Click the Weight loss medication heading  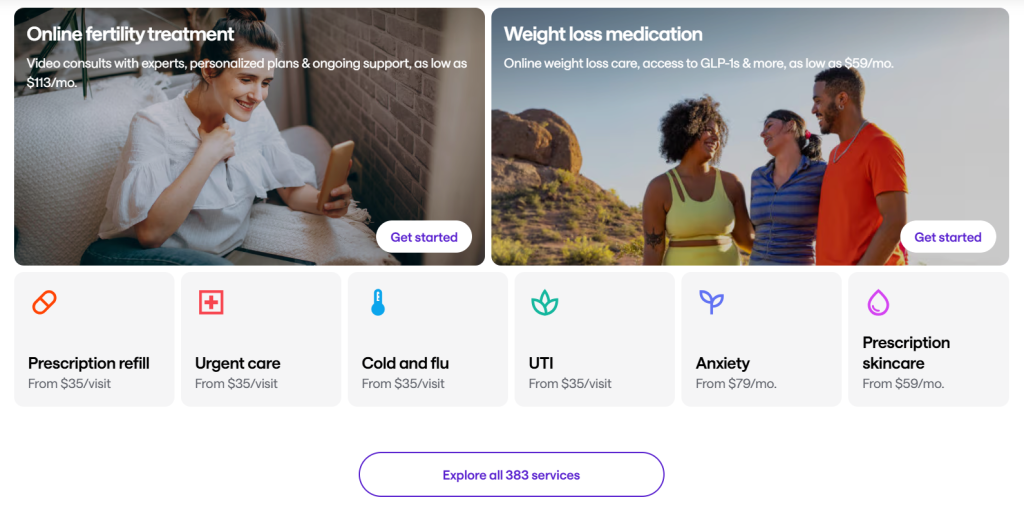pos(603,34)
